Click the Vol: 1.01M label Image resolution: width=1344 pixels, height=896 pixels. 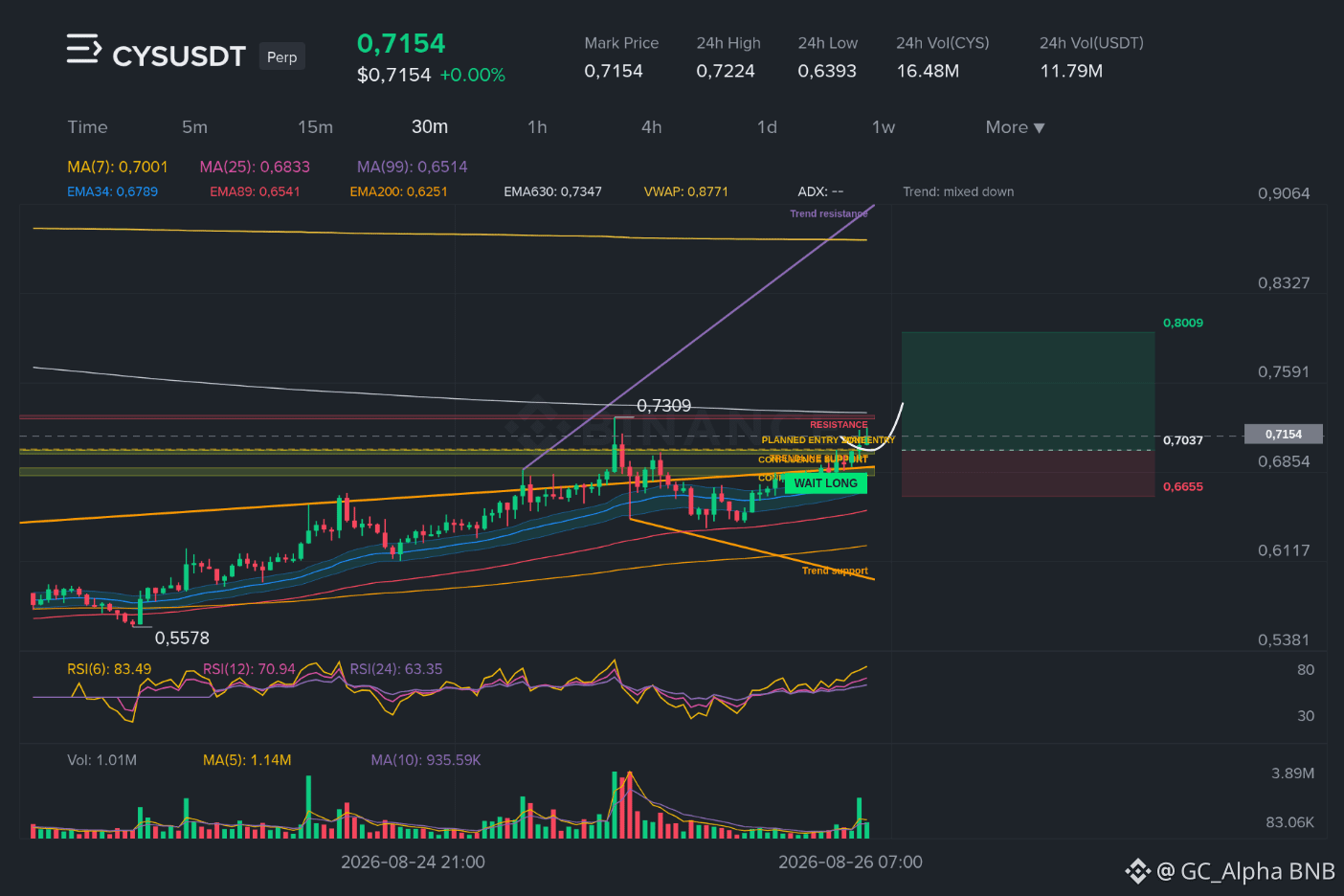tap(101, 760)
